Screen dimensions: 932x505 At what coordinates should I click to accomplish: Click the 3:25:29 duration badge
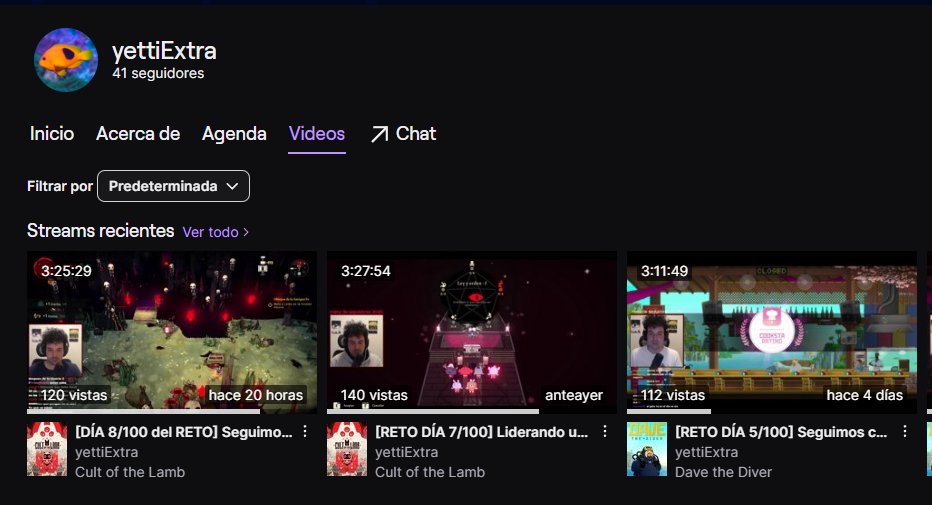(67, 271)
